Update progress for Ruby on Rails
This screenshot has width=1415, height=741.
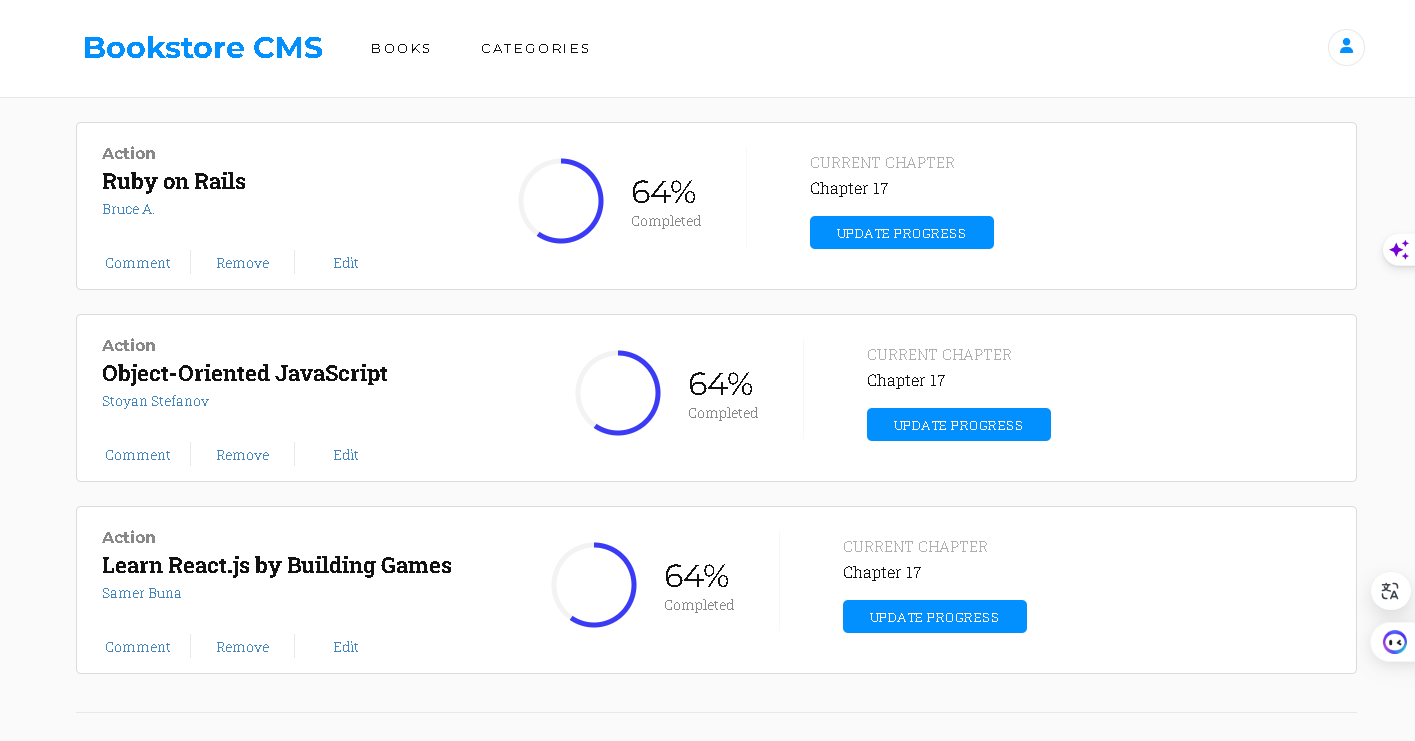tap(901, 233)
